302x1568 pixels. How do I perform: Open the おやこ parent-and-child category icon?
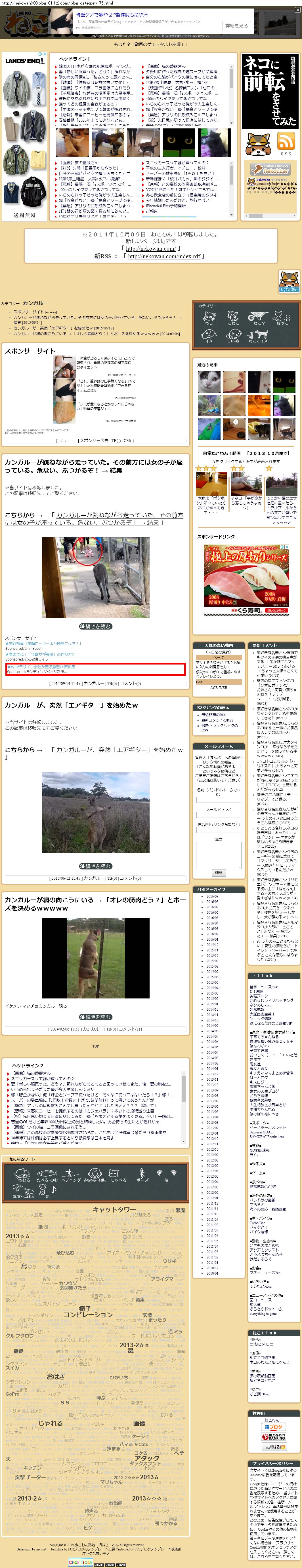click(281, 318)
